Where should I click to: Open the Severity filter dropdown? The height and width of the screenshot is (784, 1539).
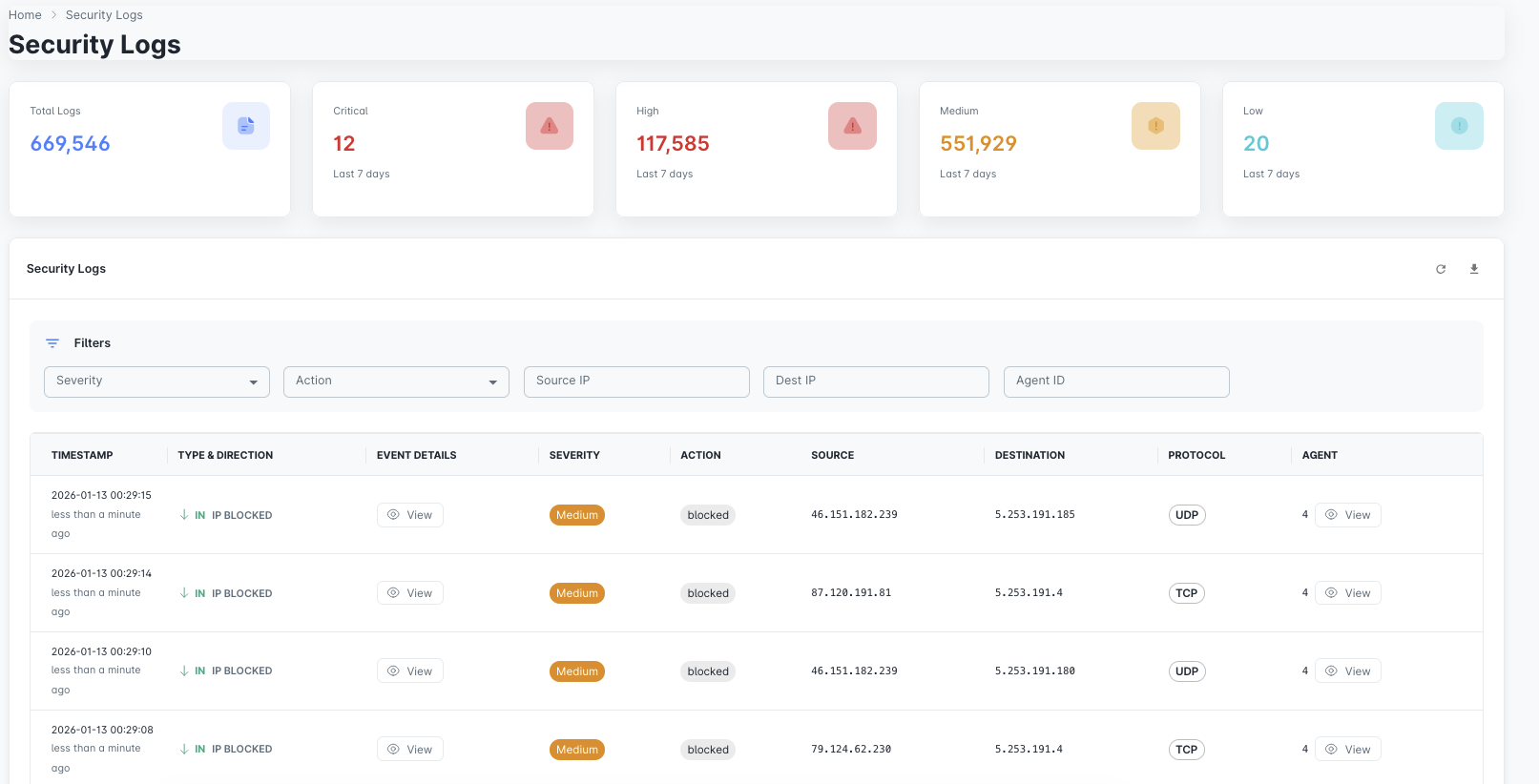coord(156,382)
